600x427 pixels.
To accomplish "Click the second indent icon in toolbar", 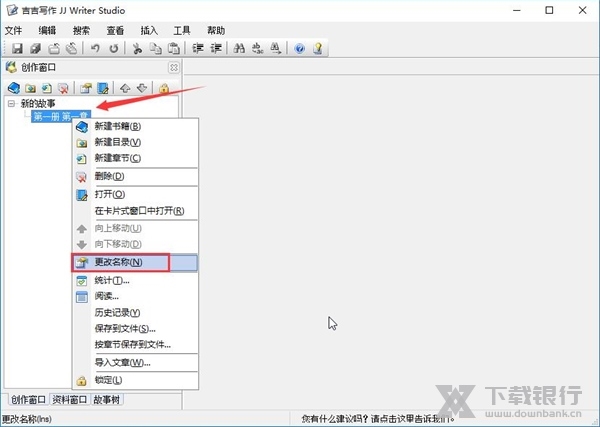I will (x=216, y=48).
